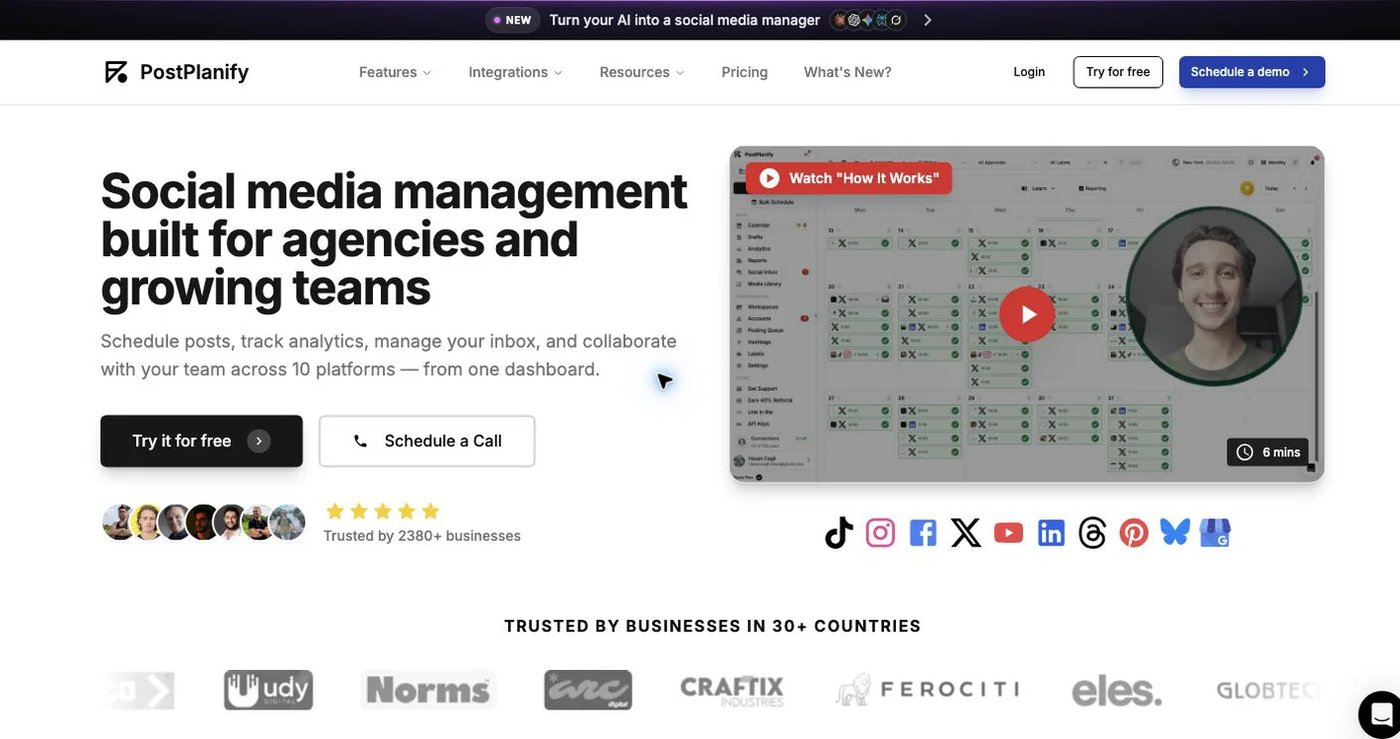
Task: Open the Google Business Profile icon
Action: tap(1215, 533)
